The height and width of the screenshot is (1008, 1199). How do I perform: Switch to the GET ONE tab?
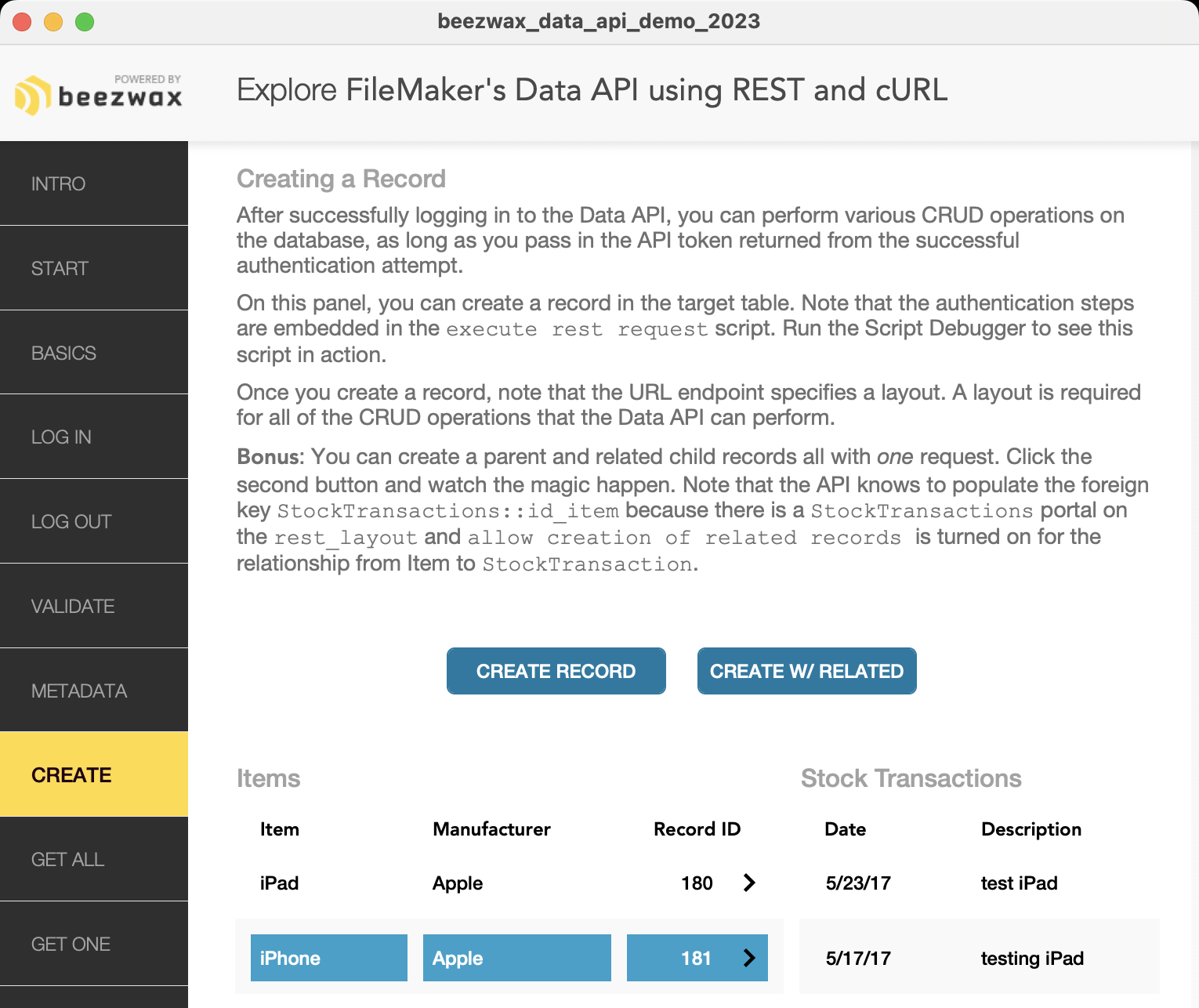tap(94, 944)
